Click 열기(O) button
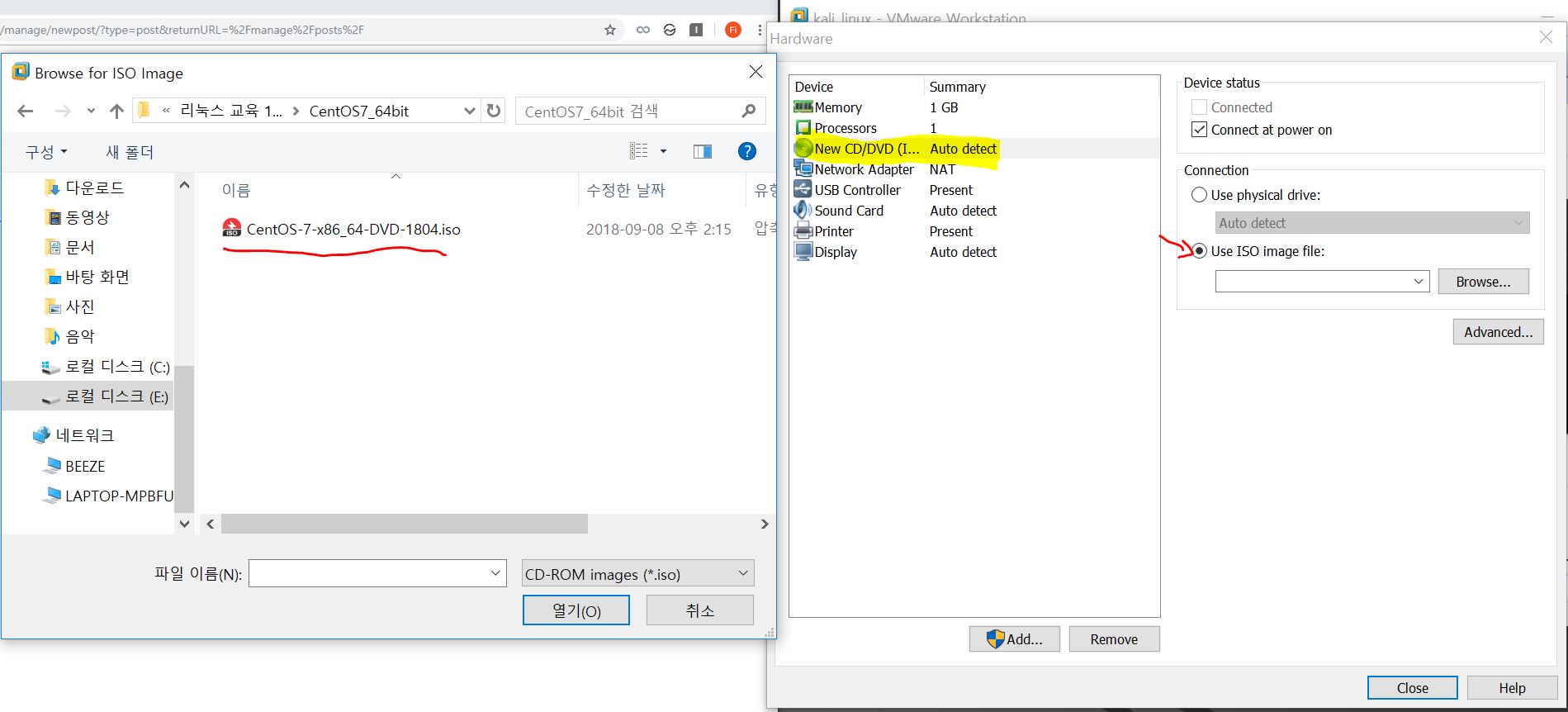The width and height of the screenshot is (1568, 712). tap(576, 610)
